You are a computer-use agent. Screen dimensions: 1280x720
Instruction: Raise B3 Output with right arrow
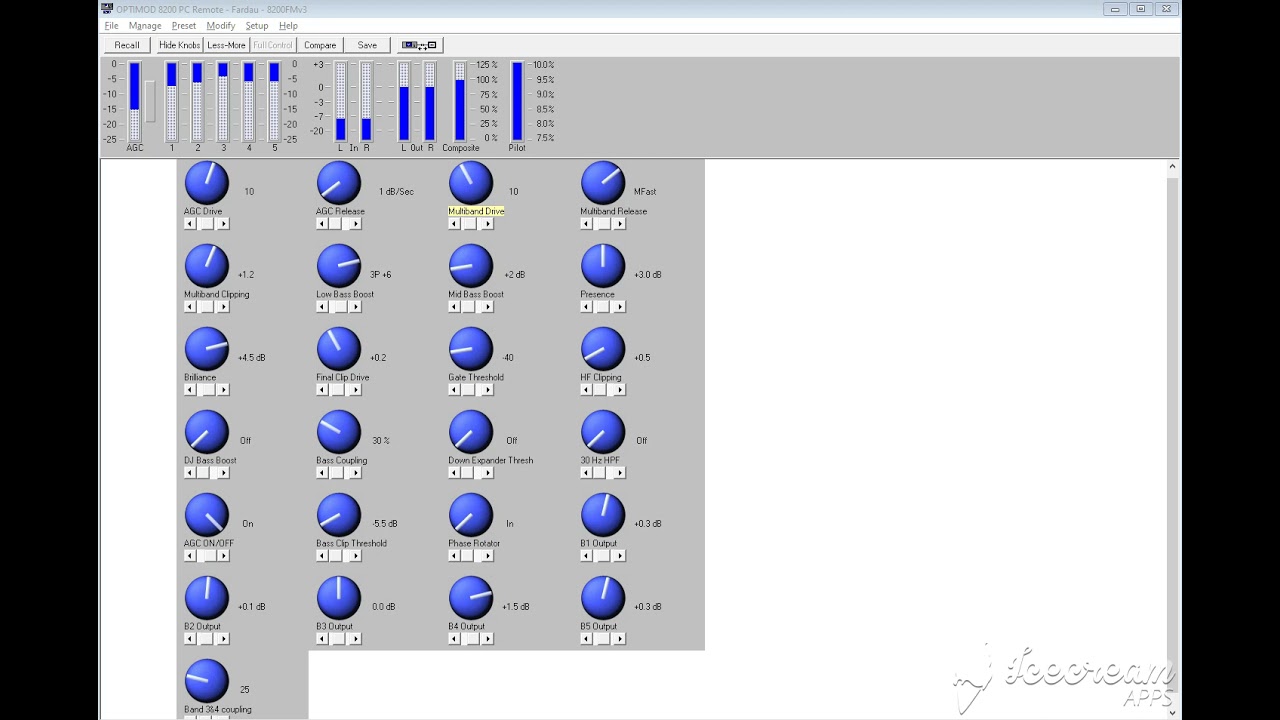coord(355,639)
